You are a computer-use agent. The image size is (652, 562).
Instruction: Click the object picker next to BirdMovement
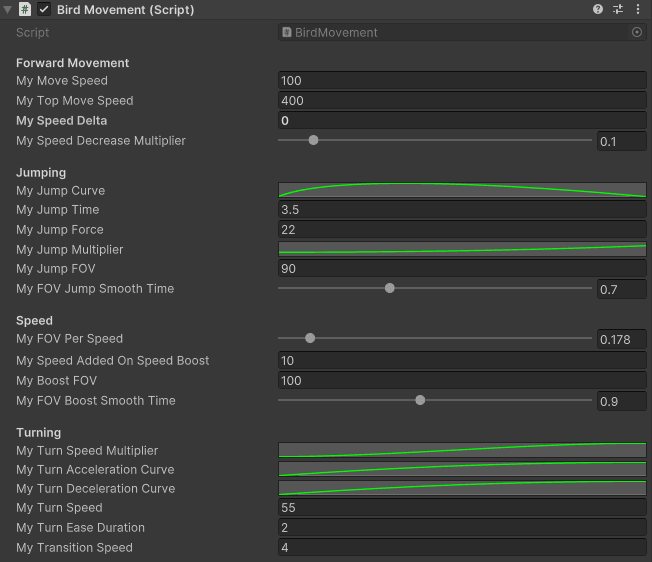(637, 32)
